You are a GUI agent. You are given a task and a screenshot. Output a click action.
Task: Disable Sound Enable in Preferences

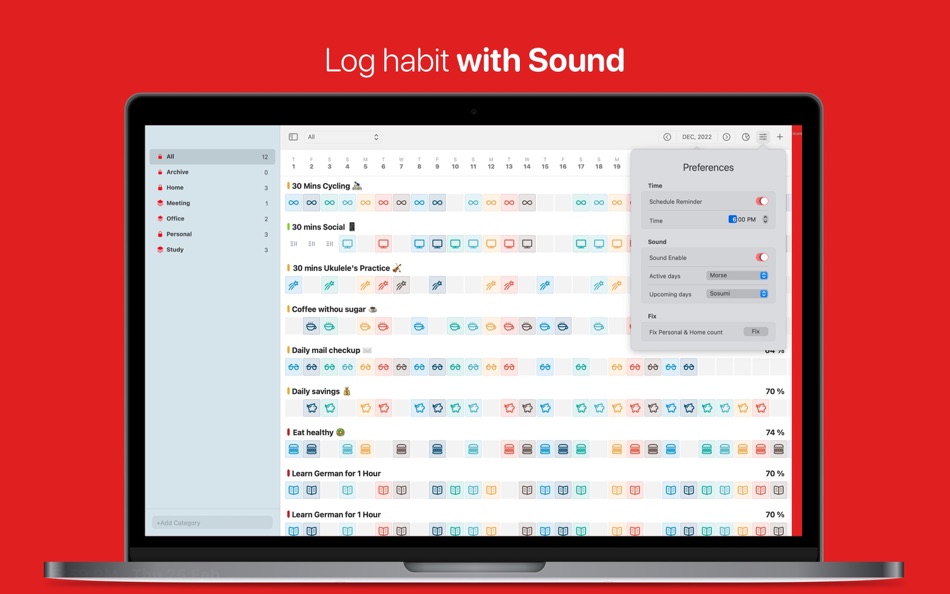[x=760, y=257]
